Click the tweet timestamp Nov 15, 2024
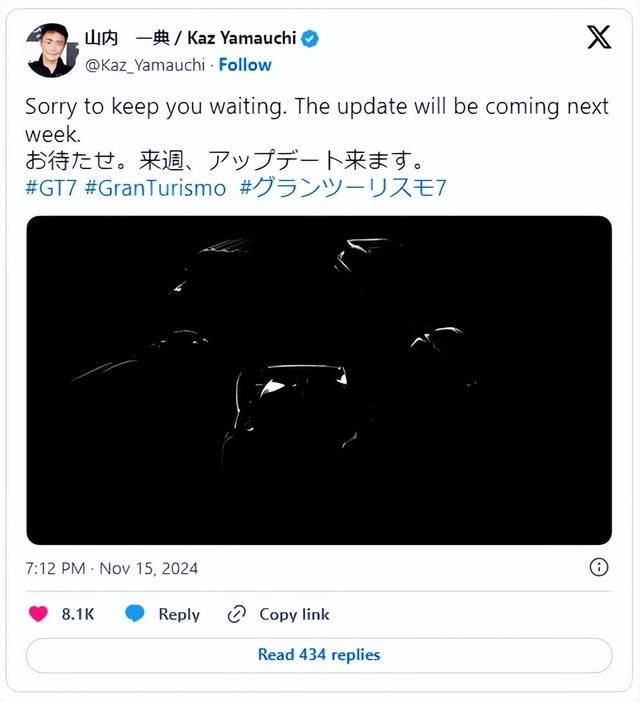The width and height of the screenshot is (640, 702). tap(112, 568)
